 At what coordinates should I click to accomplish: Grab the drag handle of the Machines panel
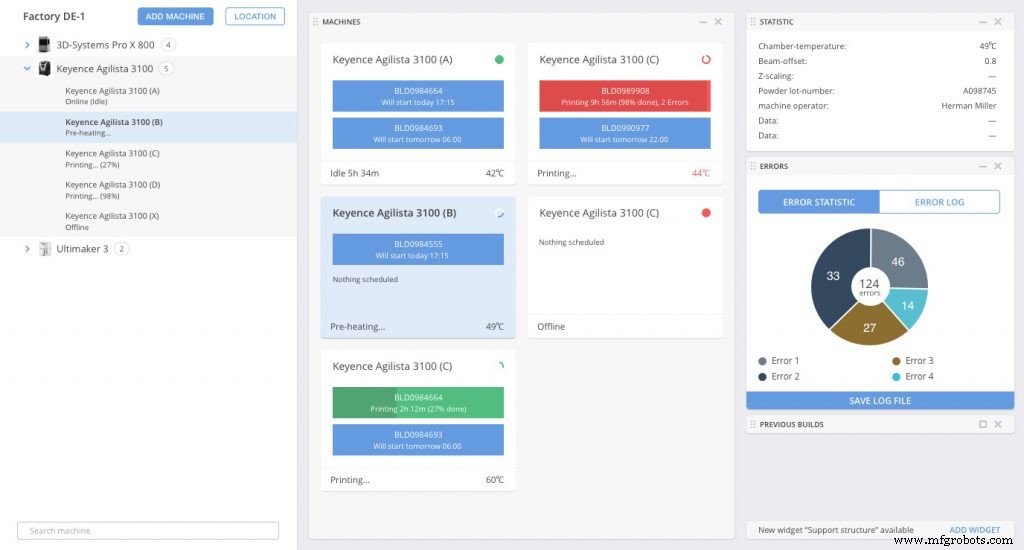pos(316,22)
